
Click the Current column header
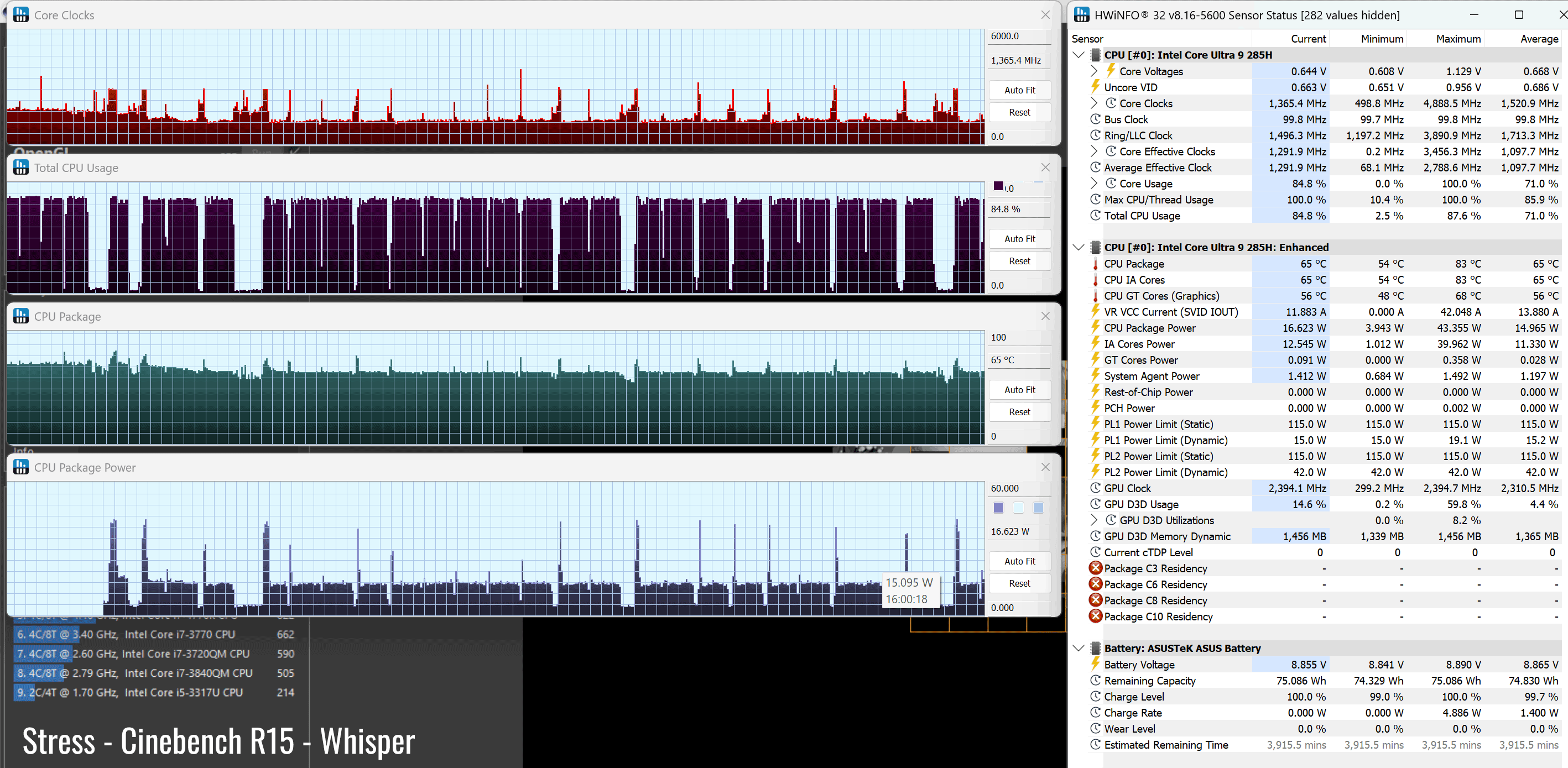tap(1290, 38)
